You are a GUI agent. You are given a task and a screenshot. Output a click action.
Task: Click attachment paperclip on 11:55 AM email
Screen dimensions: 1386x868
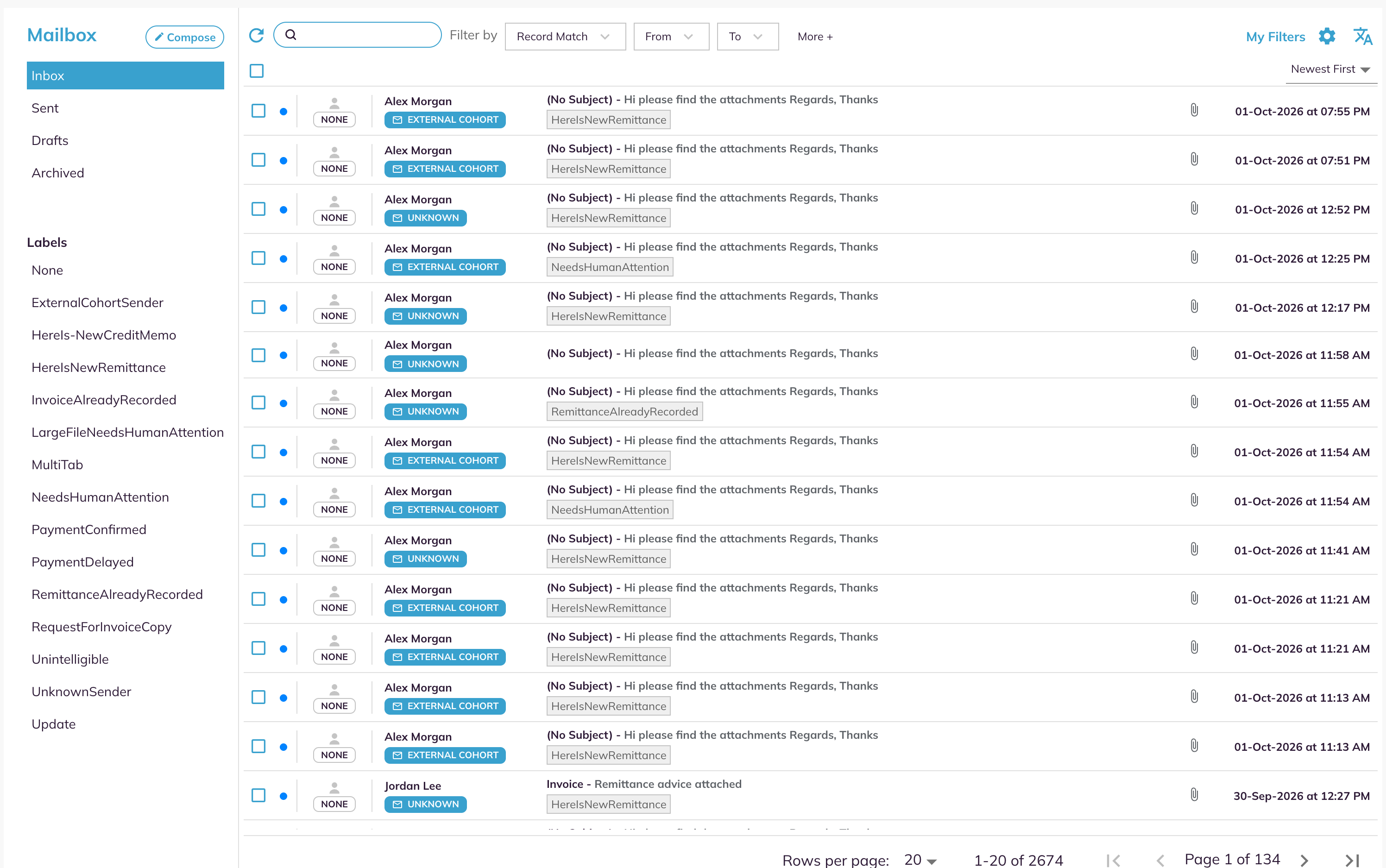(1194, 402)
